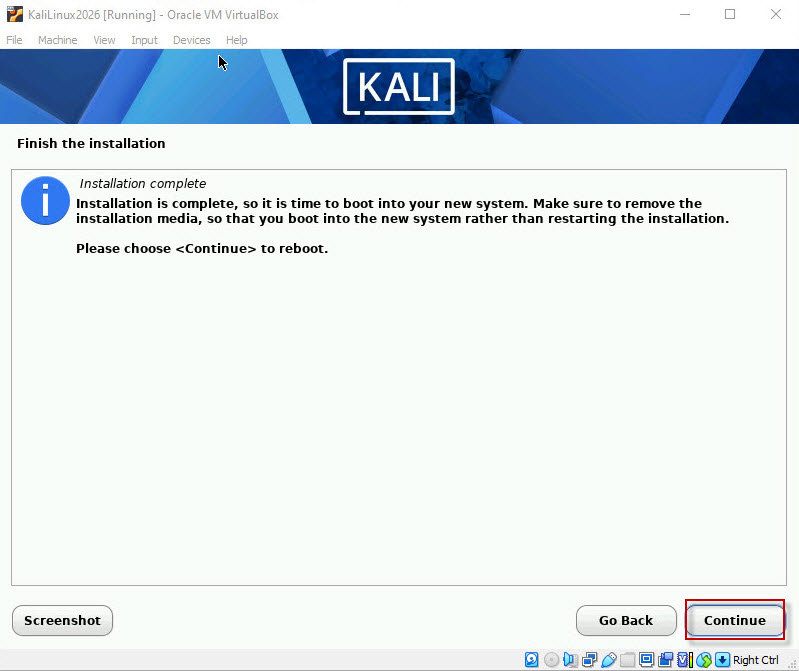Click 'Please choose <Continue> to reboot.' text

[x=202, y=249]
